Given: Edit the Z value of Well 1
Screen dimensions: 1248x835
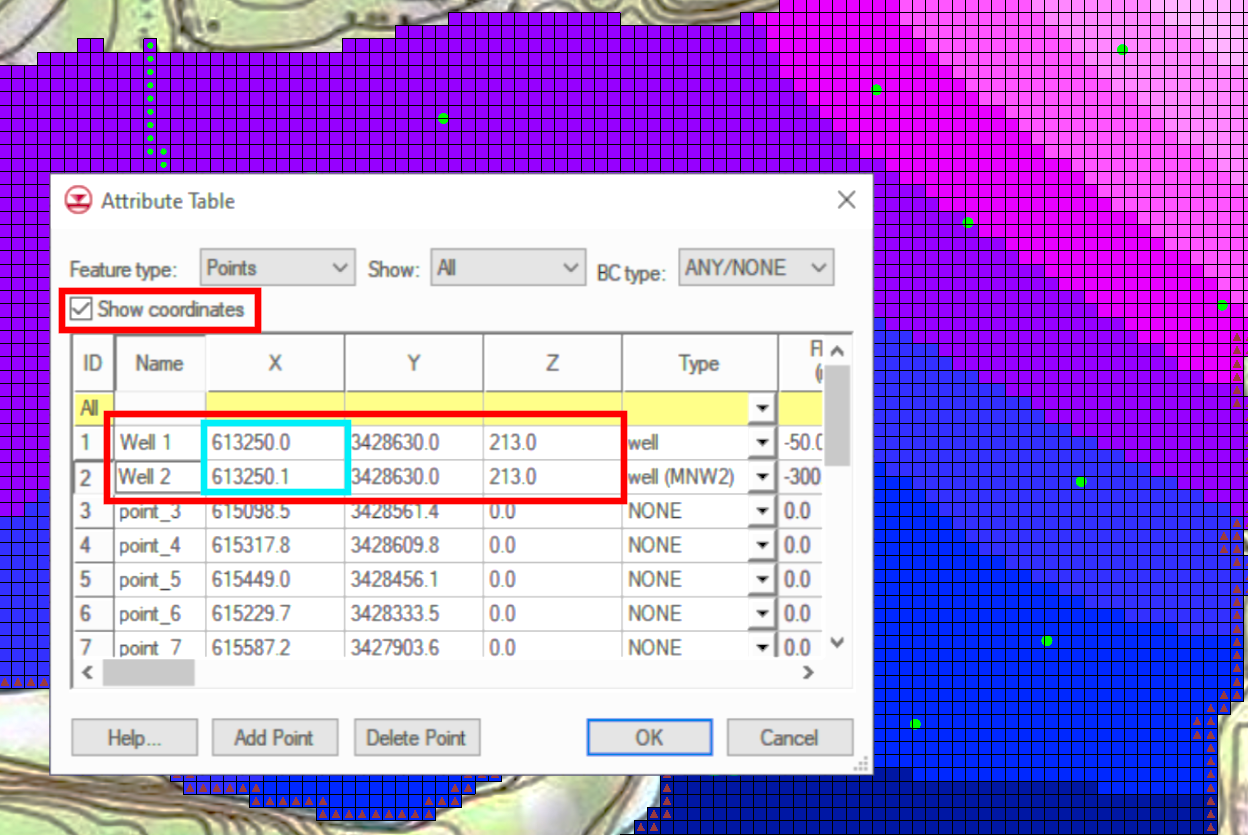Looking at the screenshot, I should tap(550, 442).
